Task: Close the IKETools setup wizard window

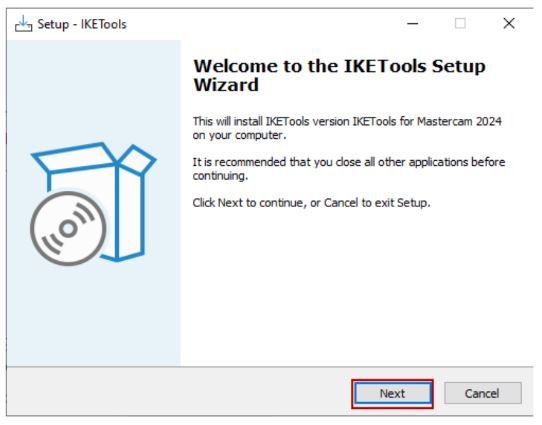Action: click(509, 24)
